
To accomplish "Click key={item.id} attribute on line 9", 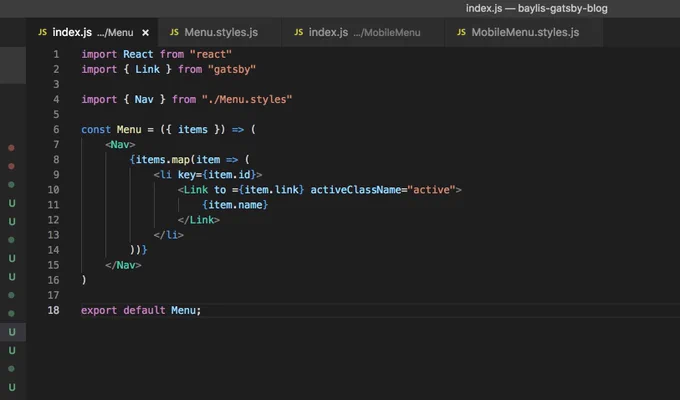I will (217, 174).
